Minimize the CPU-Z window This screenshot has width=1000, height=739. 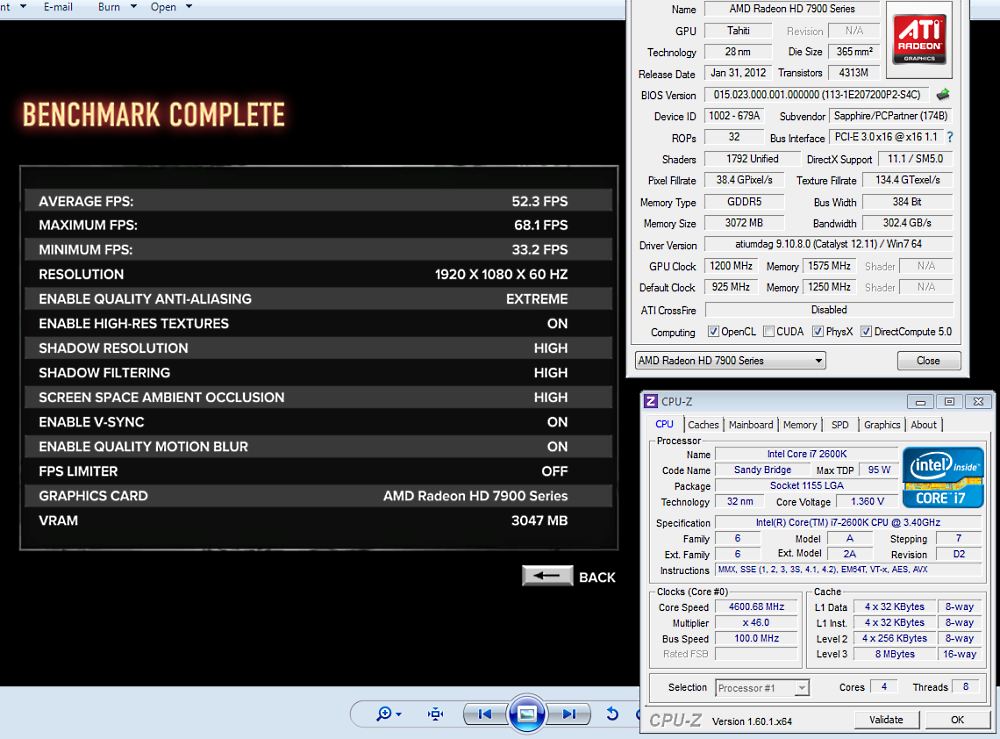point(920,402)
